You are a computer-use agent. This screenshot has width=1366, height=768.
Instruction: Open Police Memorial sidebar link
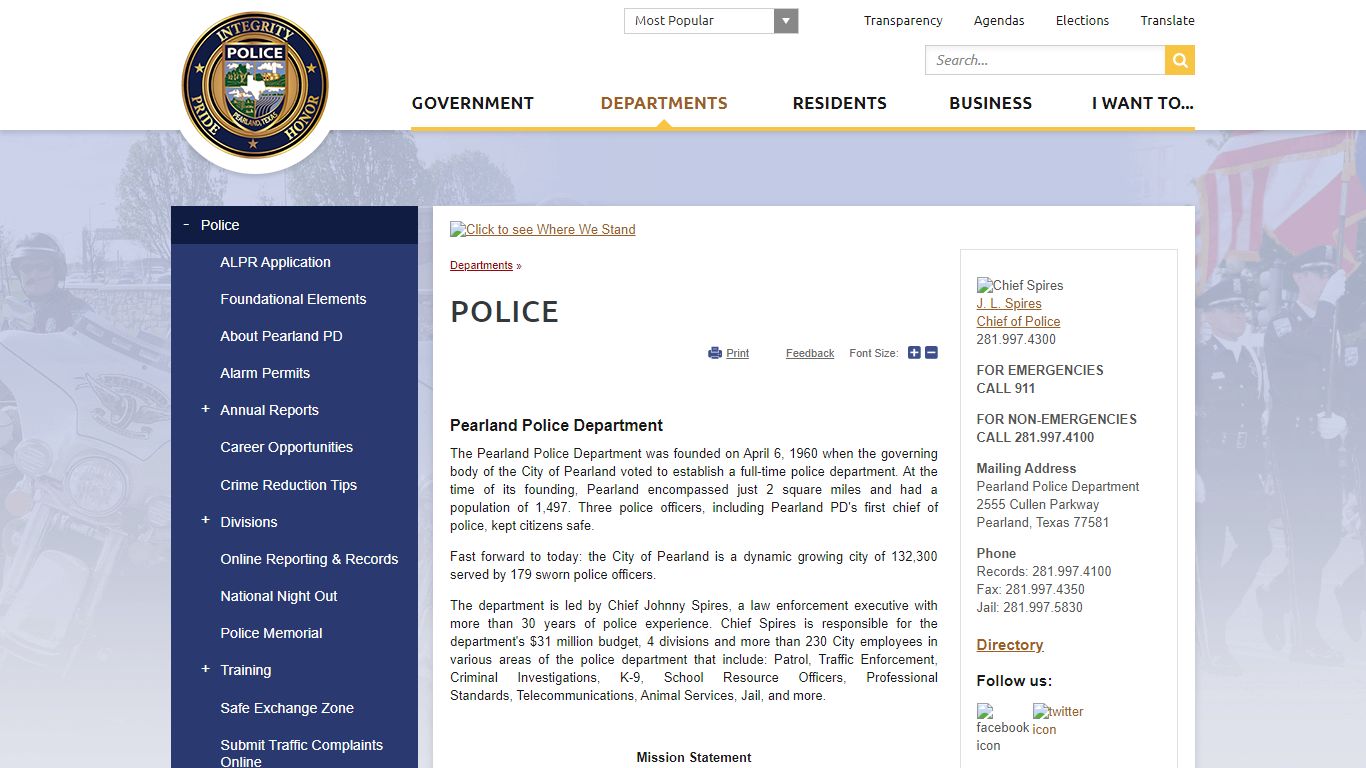271,633
